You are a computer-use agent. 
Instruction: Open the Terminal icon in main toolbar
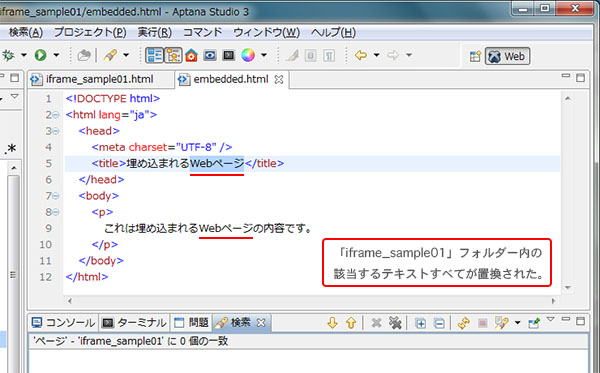228,55
